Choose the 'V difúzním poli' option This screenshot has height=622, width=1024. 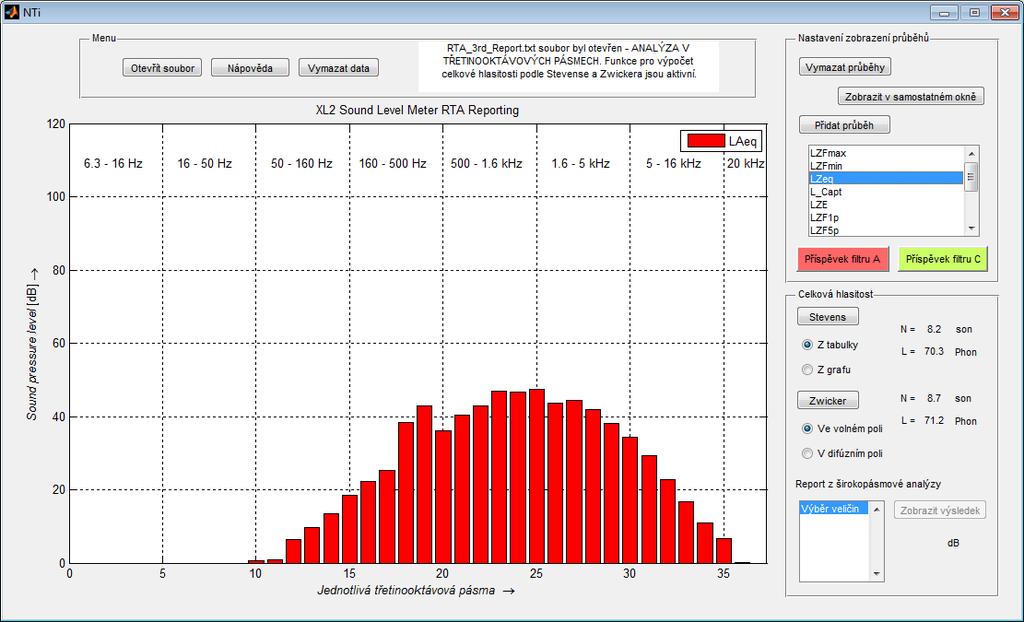(807, 453)
